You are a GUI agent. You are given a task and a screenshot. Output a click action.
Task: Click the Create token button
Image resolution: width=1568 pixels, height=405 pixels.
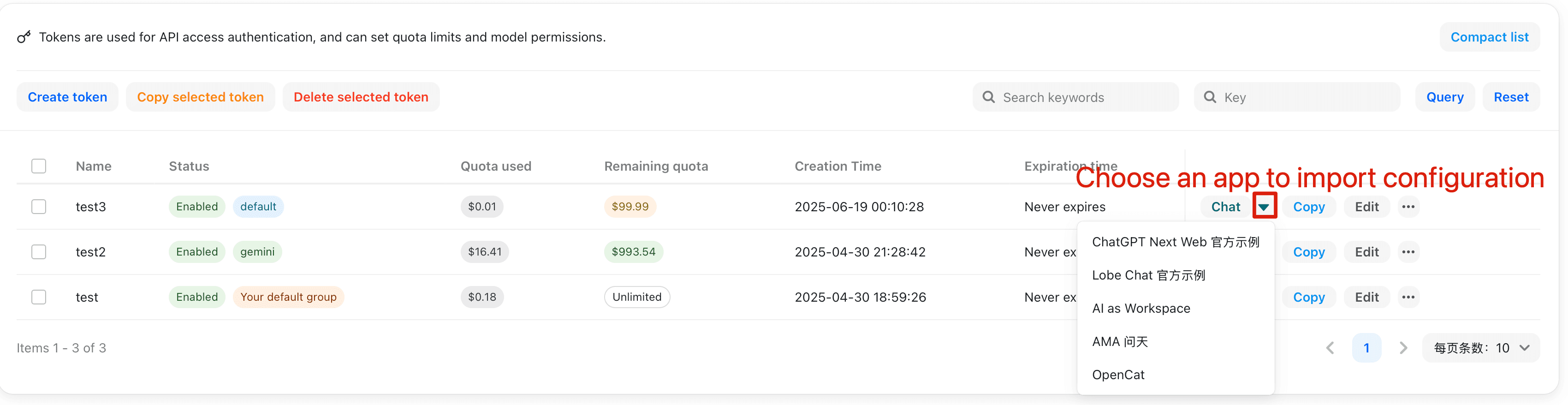(68, 97)
